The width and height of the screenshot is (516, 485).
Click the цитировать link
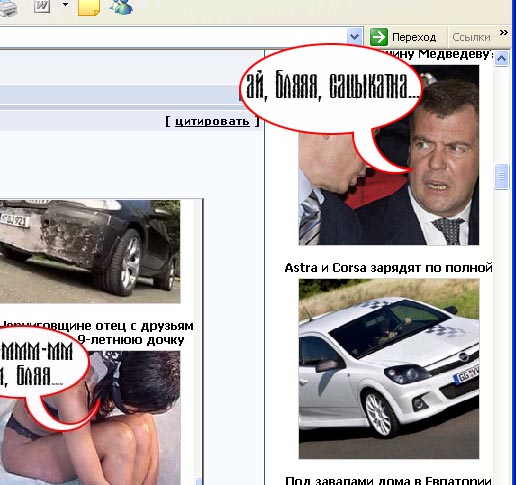(212, 121)
